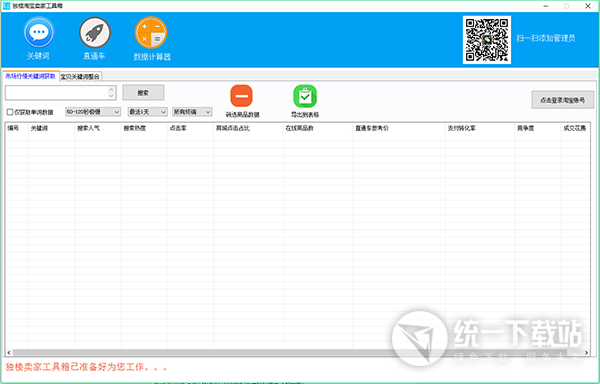
Task: Toggle the 仅获取单词数据 checkbox
Action: point(10,112)
